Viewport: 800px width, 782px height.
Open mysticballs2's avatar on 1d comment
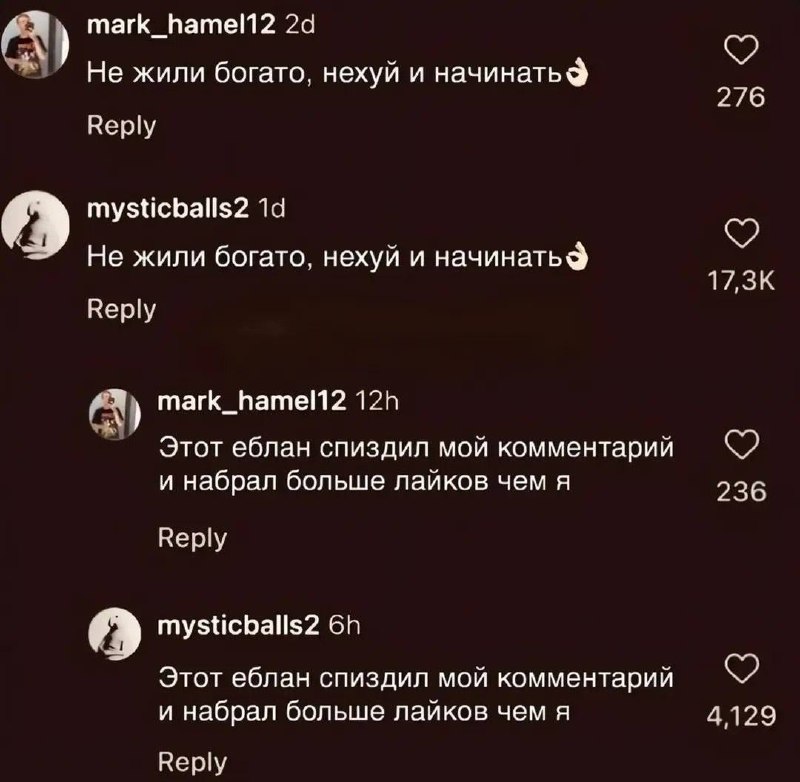coord(35,225)
